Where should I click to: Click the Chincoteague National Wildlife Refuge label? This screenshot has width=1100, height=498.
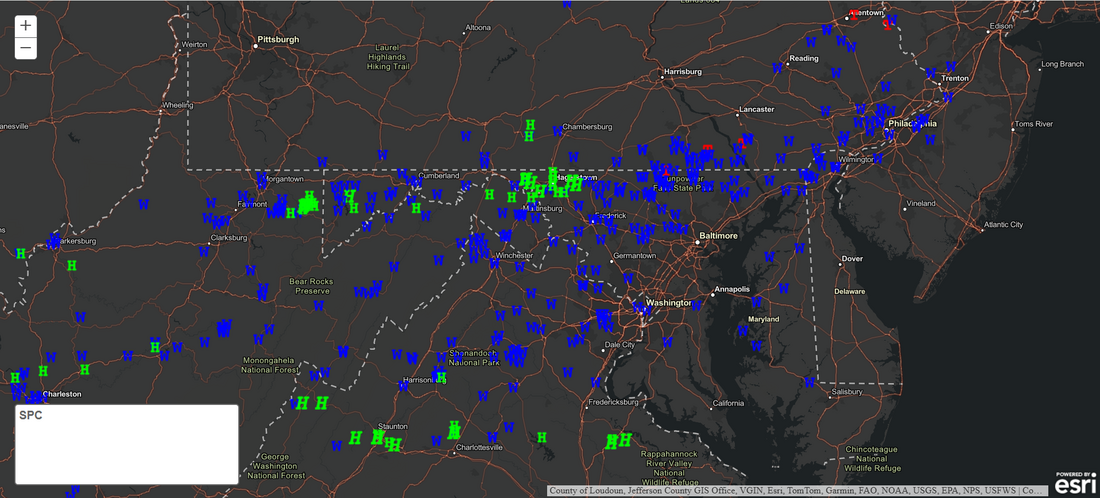click(873, 457)
